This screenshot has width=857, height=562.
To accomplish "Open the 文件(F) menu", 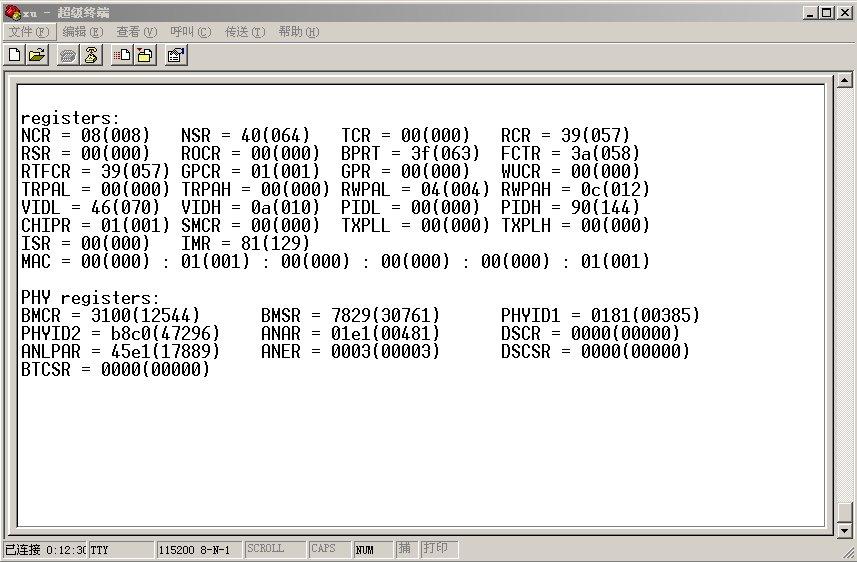I will (x=28, y=32).
